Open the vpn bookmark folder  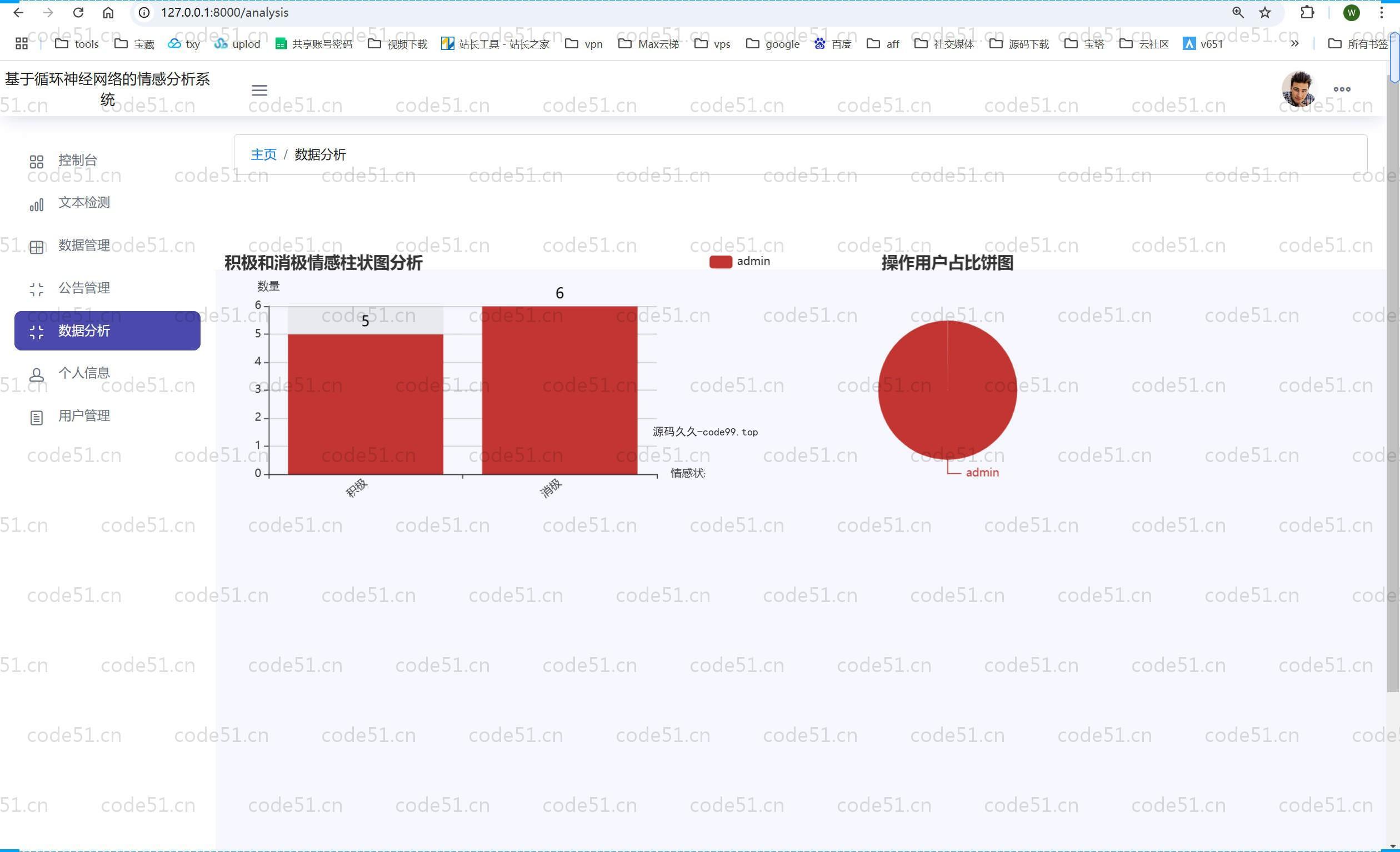point(583,44)
